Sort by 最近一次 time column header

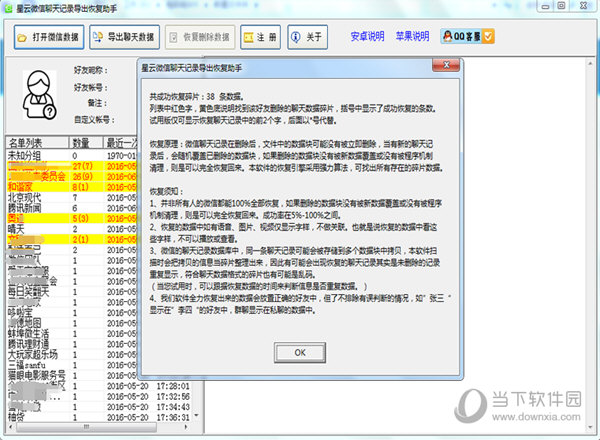pyautogui.click(x=121, y=143)
